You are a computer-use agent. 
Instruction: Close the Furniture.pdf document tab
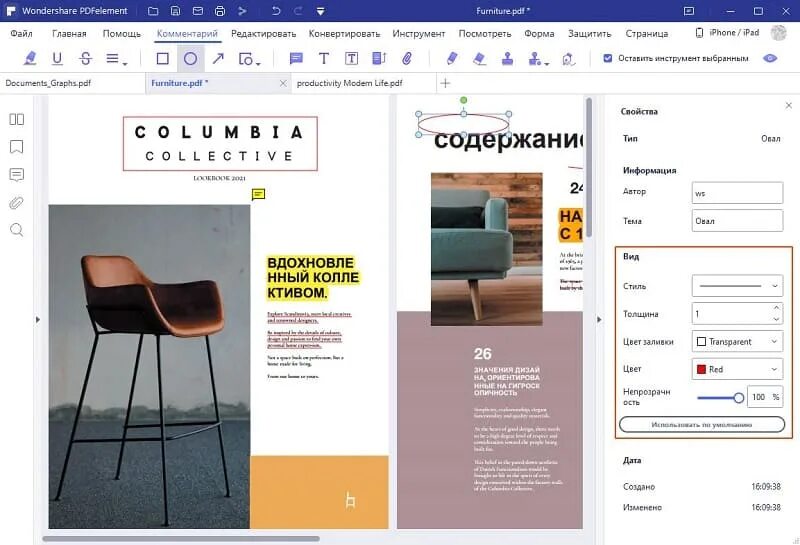coord(283,83)
